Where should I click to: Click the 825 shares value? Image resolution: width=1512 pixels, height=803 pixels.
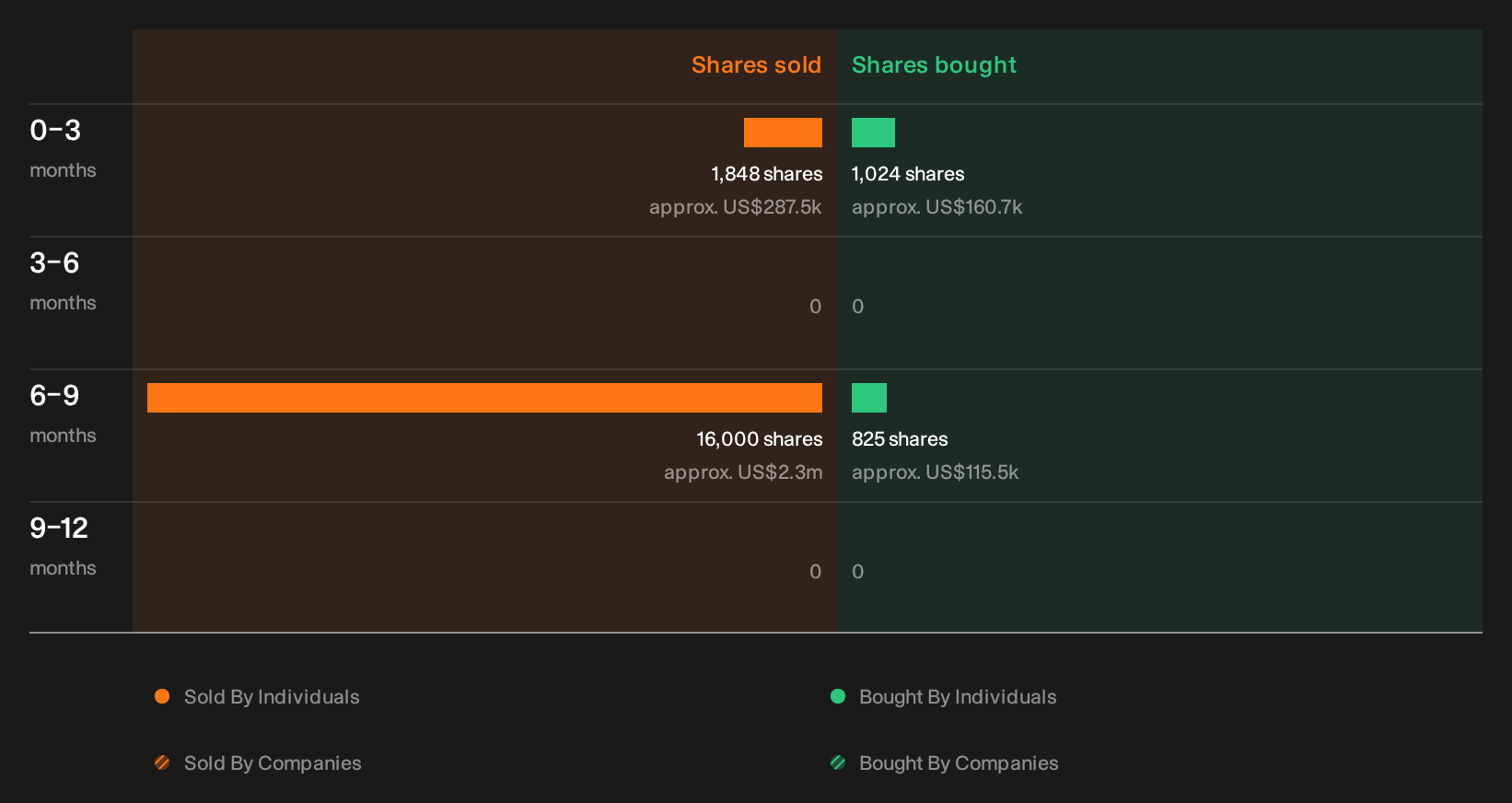(x=900, y=439)
